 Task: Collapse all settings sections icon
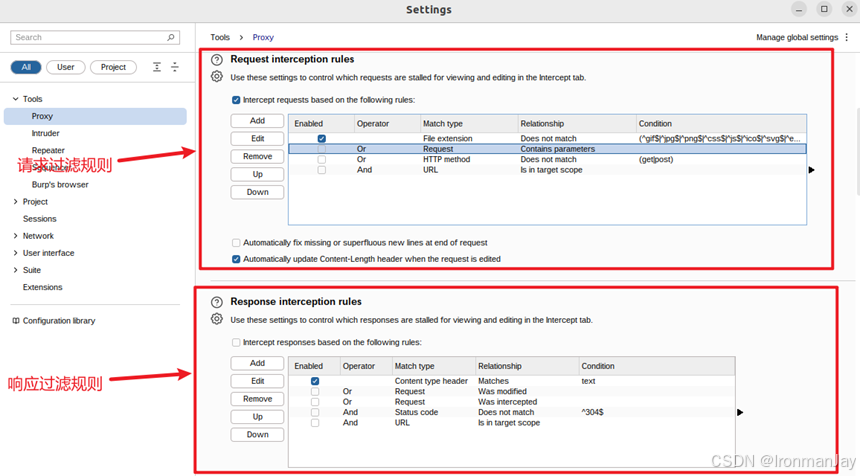[175, 67]
